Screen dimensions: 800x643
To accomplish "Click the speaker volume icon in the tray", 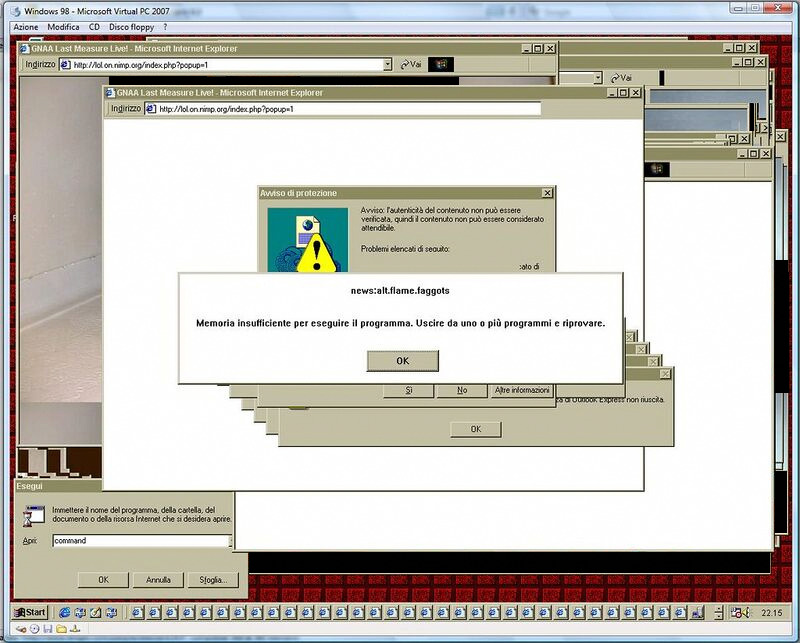I will (746, 612).
